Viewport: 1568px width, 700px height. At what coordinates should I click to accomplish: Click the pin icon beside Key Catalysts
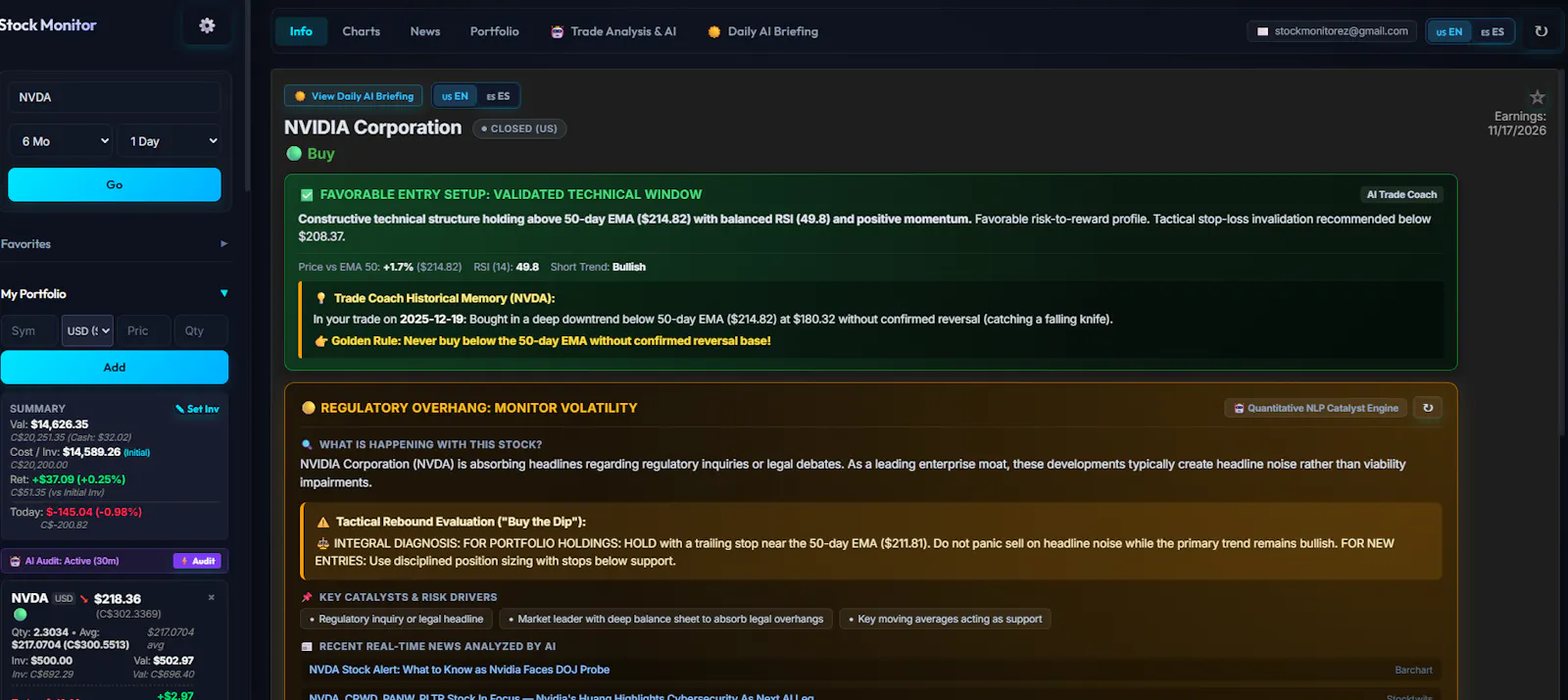(307, 597)
